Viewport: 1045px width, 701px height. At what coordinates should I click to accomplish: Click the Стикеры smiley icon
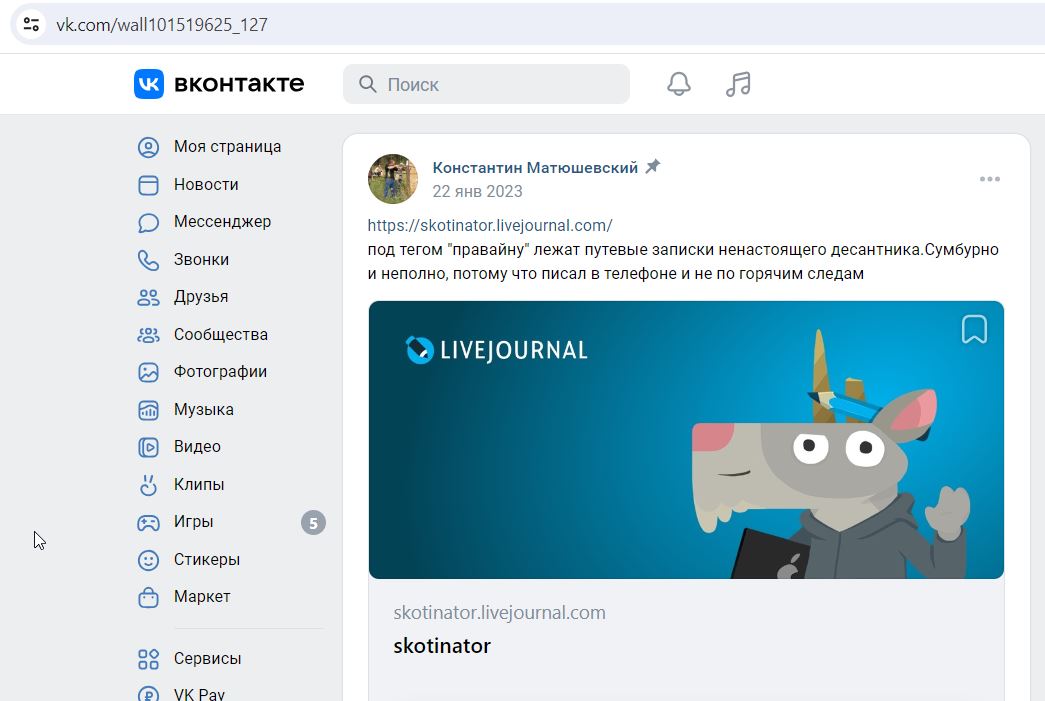coord(148,560)
